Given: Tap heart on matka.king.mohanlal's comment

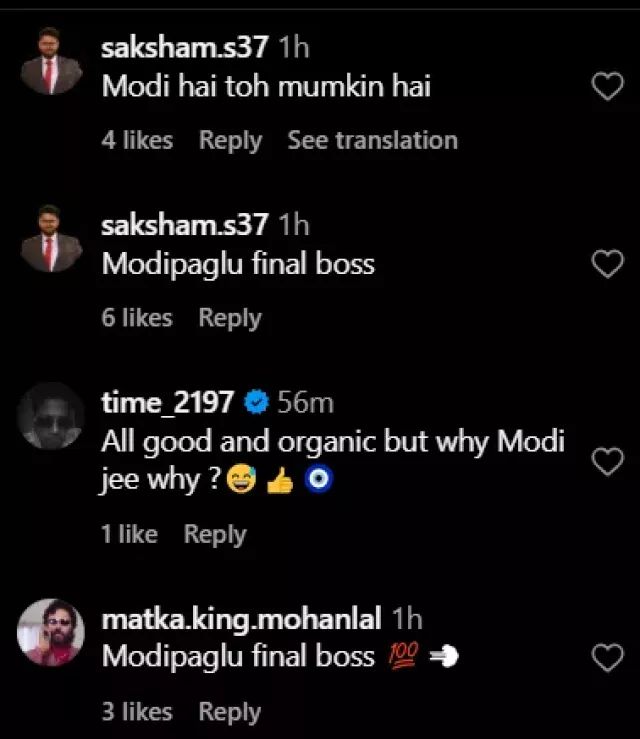Looking at the screenshot, I should coord(608,657).
